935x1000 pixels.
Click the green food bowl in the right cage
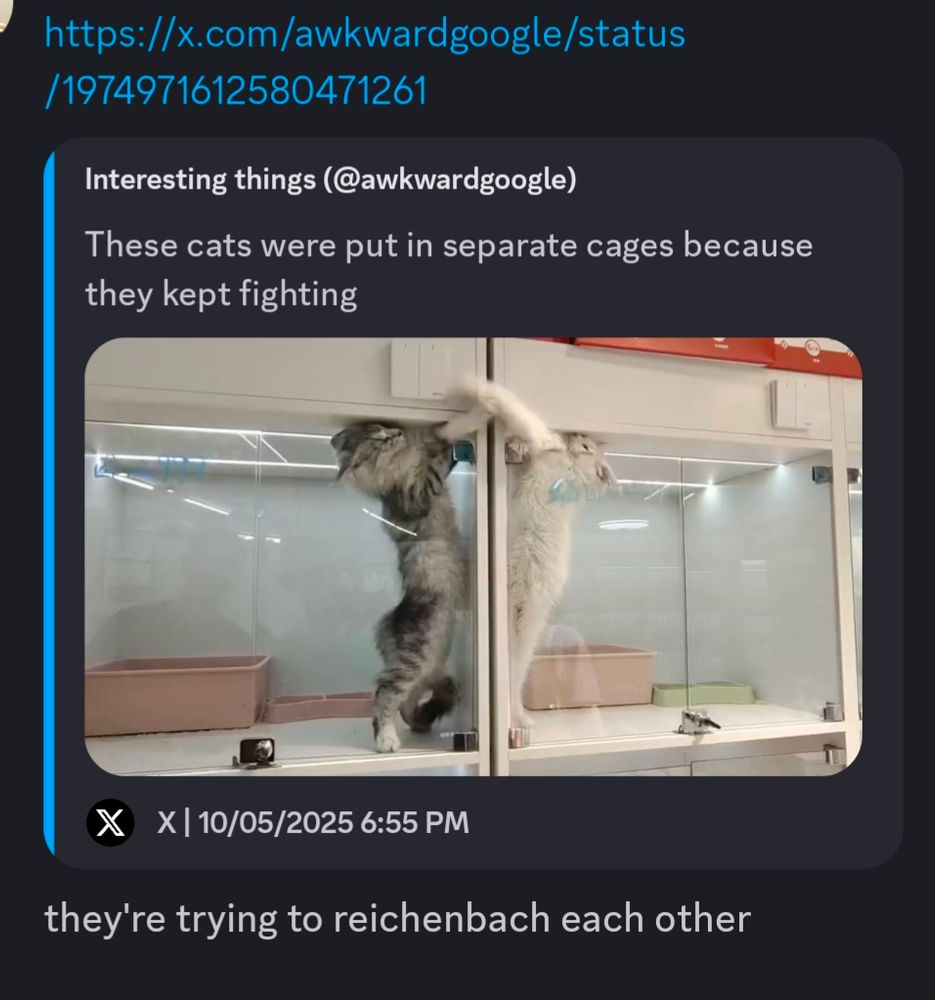[703, 693]
